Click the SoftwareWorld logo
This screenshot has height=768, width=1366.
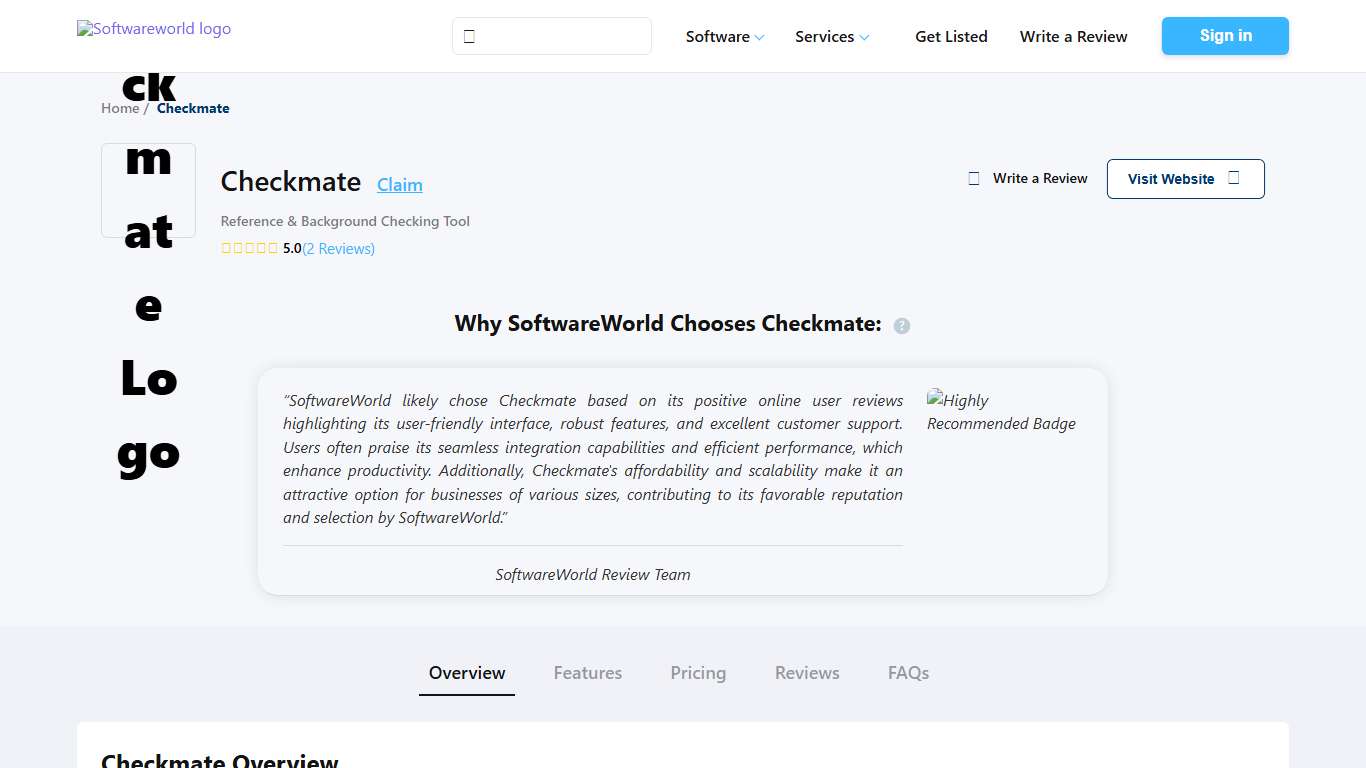(153, 28)
